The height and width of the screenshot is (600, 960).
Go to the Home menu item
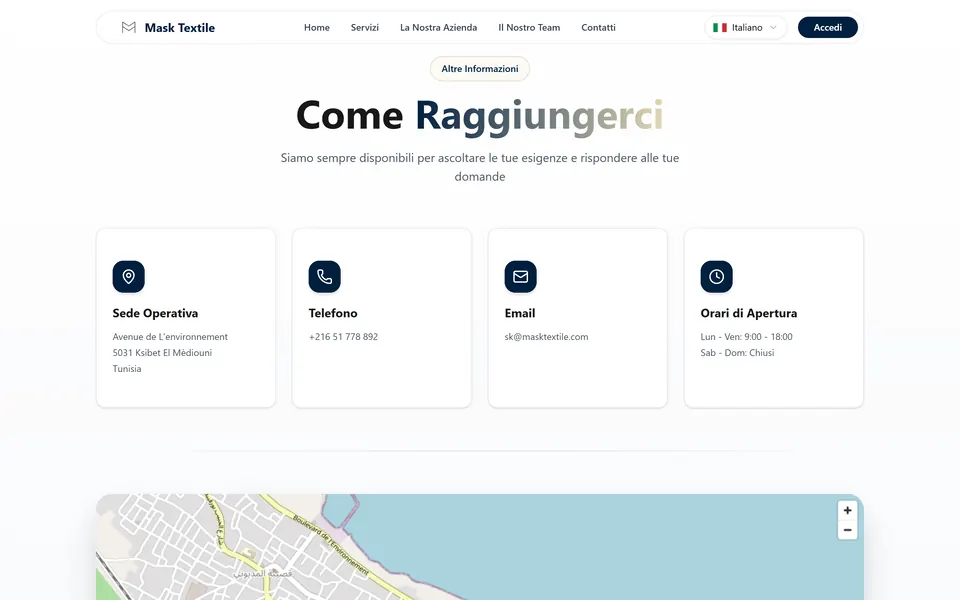point(317,28)
